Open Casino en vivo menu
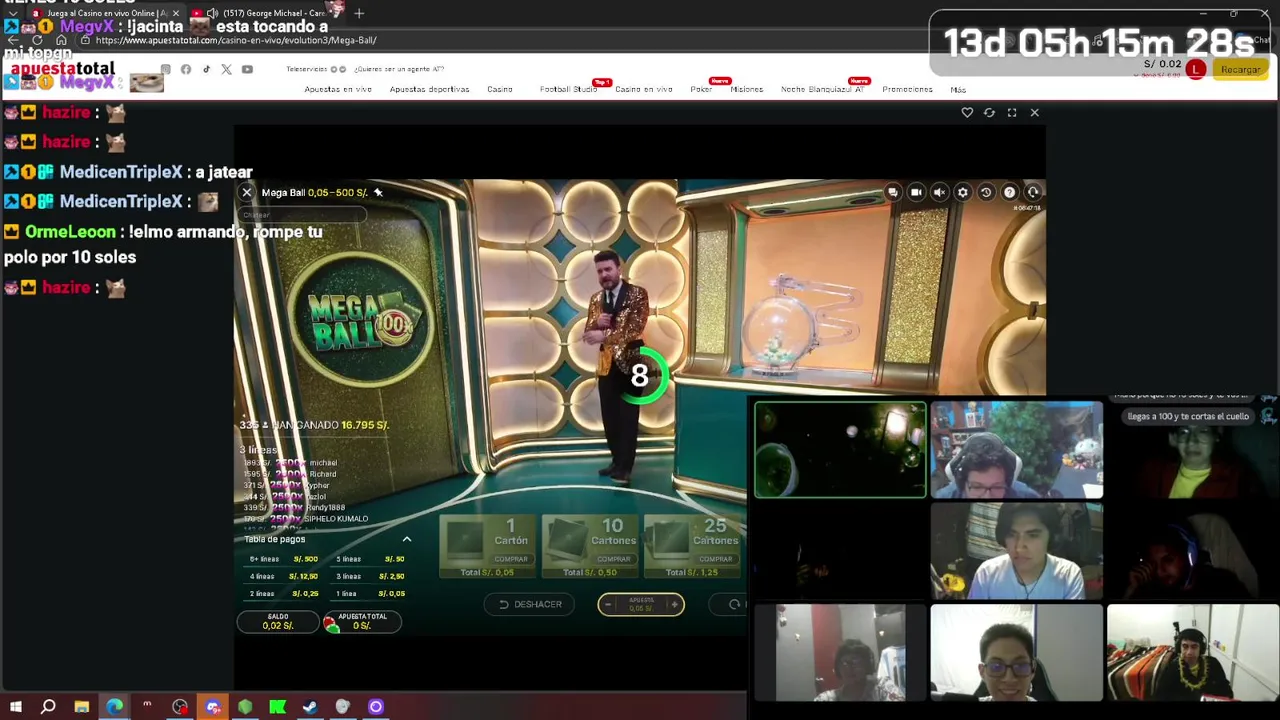 click(644, 89)
